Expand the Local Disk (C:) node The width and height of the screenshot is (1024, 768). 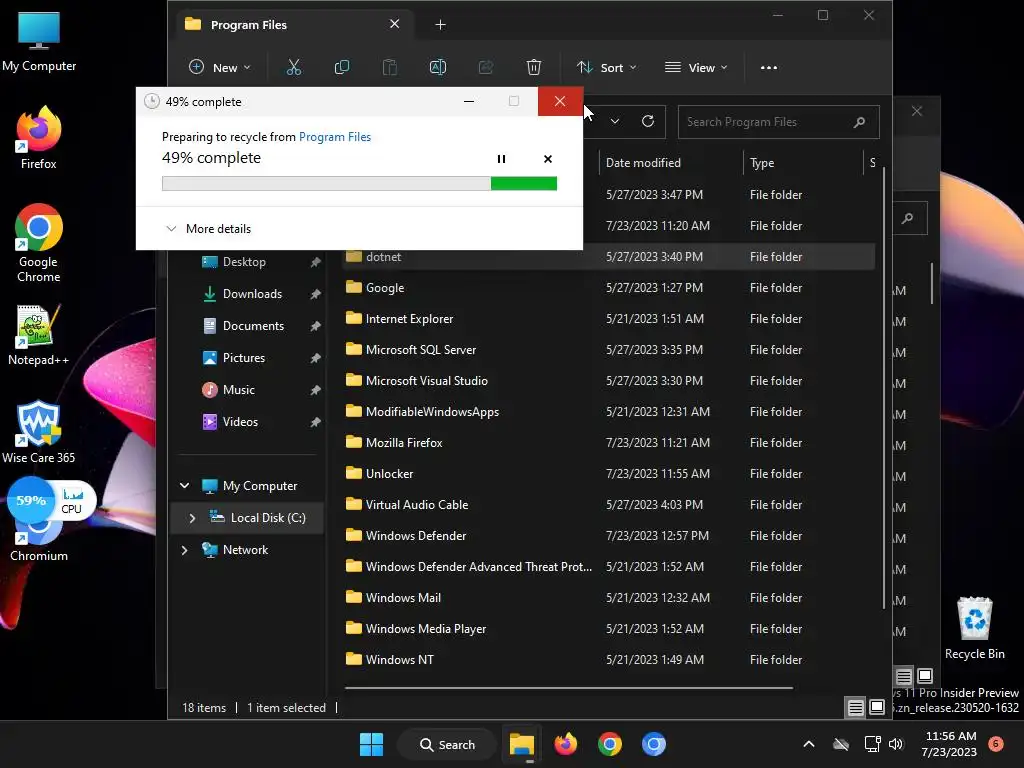point(192,518)
